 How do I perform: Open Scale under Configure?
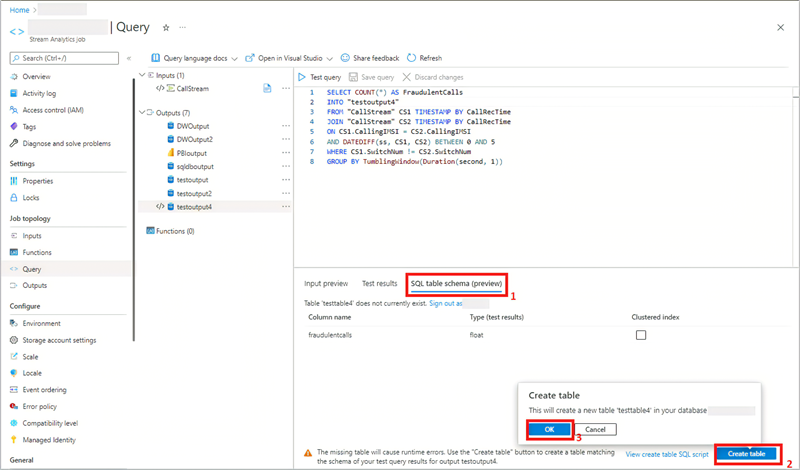tap(30, 357)
